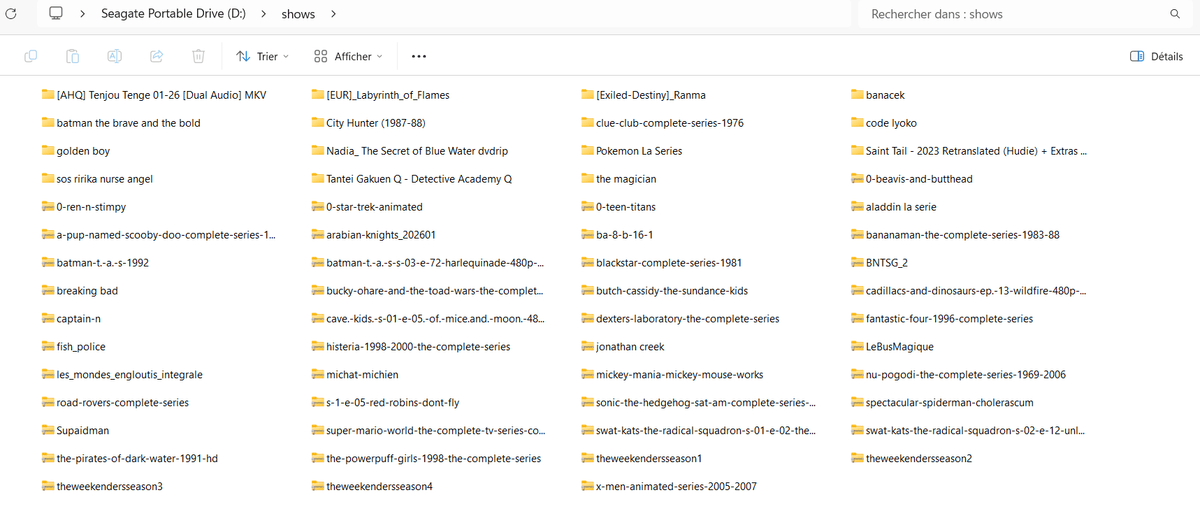Screen dimensions: 1200x528
Task: Expand the chevron after Seagate Portable Drive (D:)
Action: coord(262,14)
